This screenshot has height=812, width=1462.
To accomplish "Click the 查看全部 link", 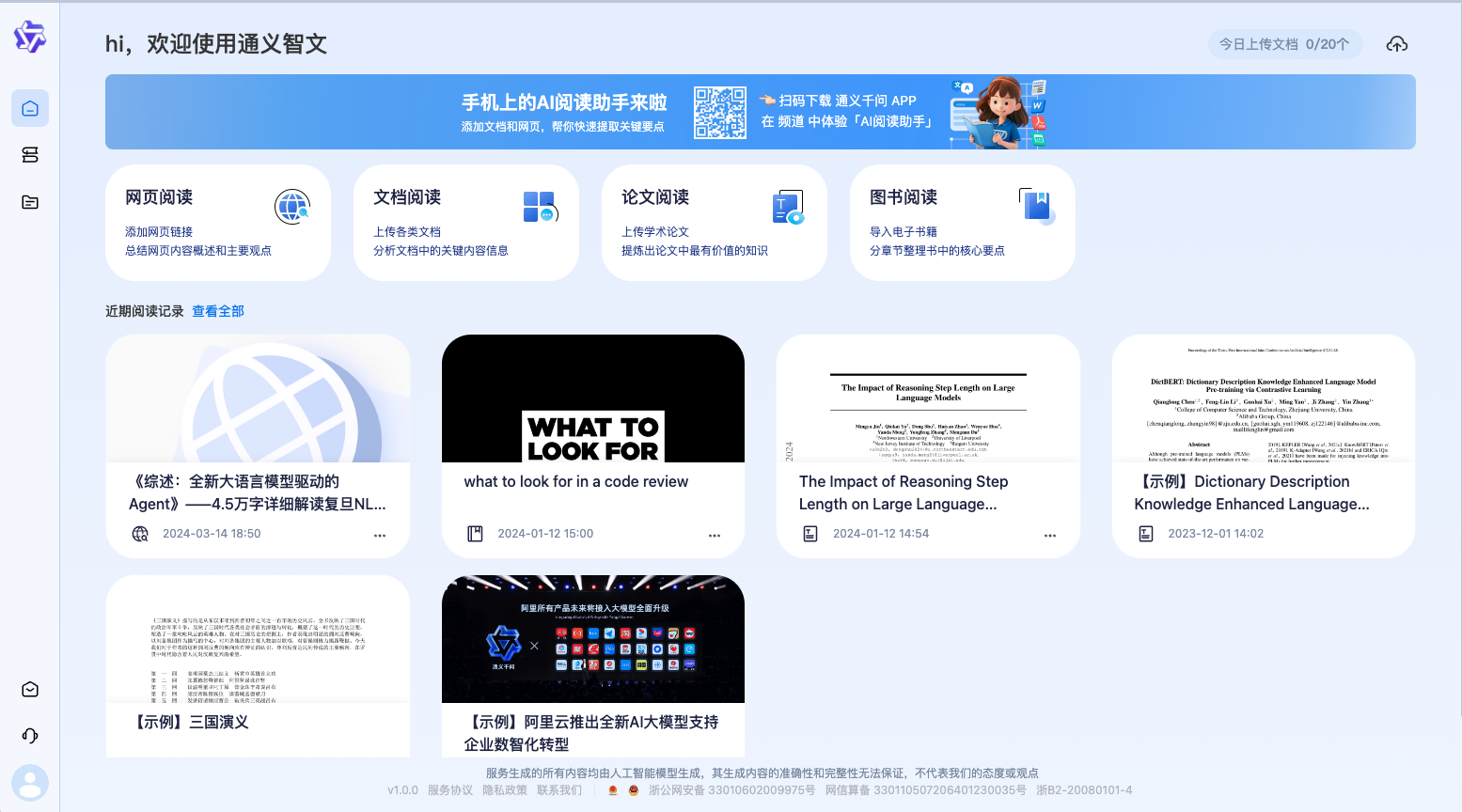I will point(218,311).
